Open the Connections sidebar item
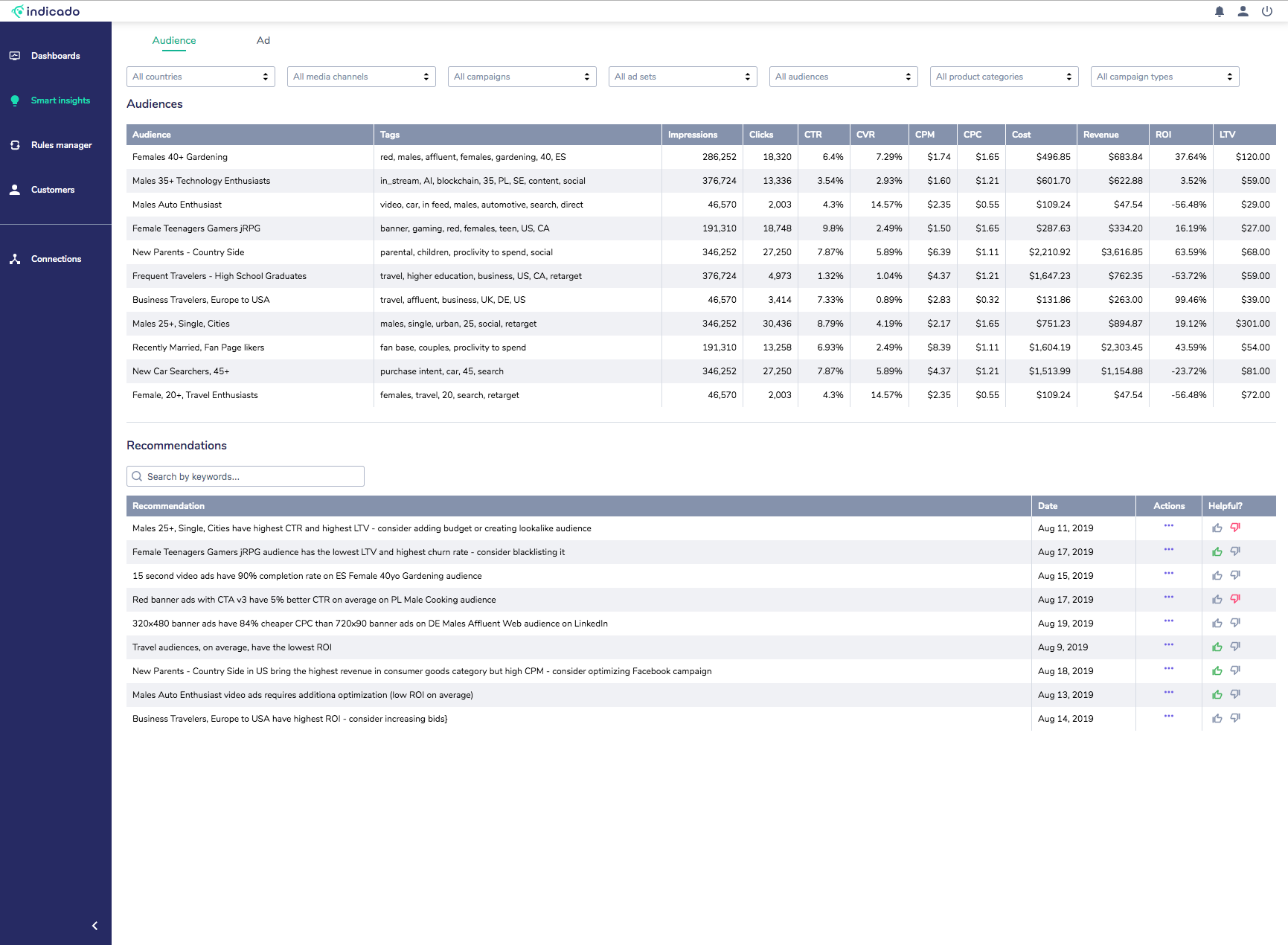This screenshot has height=945, width=1288. point(56,259)
